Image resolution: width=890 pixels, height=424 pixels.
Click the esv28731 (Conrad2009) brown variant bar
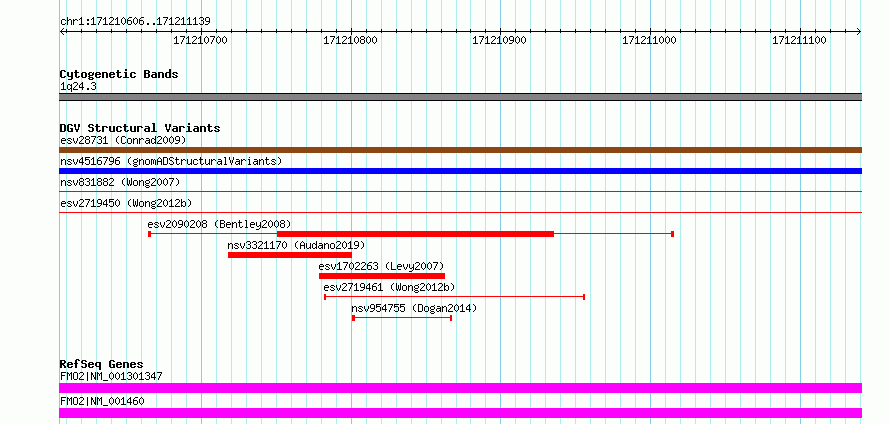460,150
